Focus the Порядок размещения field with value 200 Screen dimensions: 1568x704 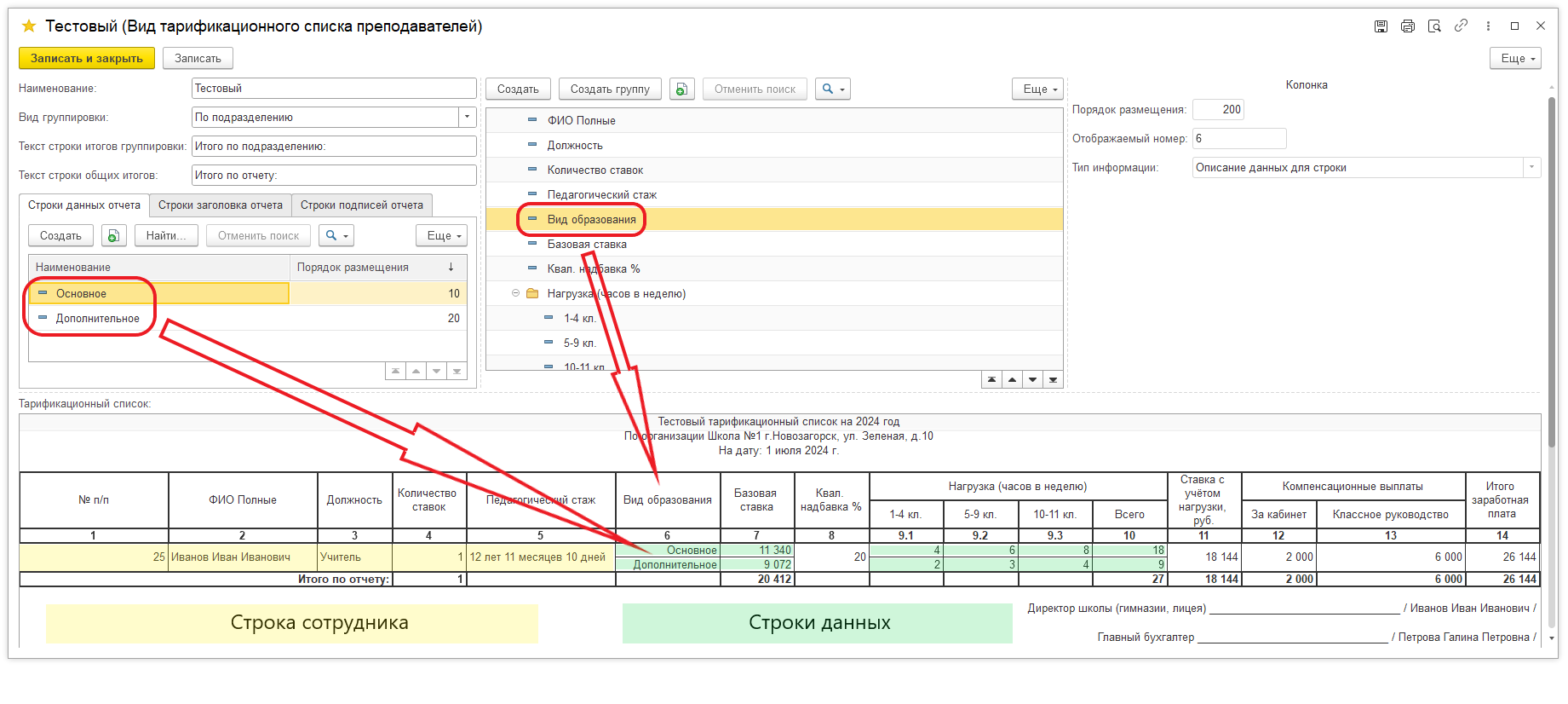point(1218,109)
